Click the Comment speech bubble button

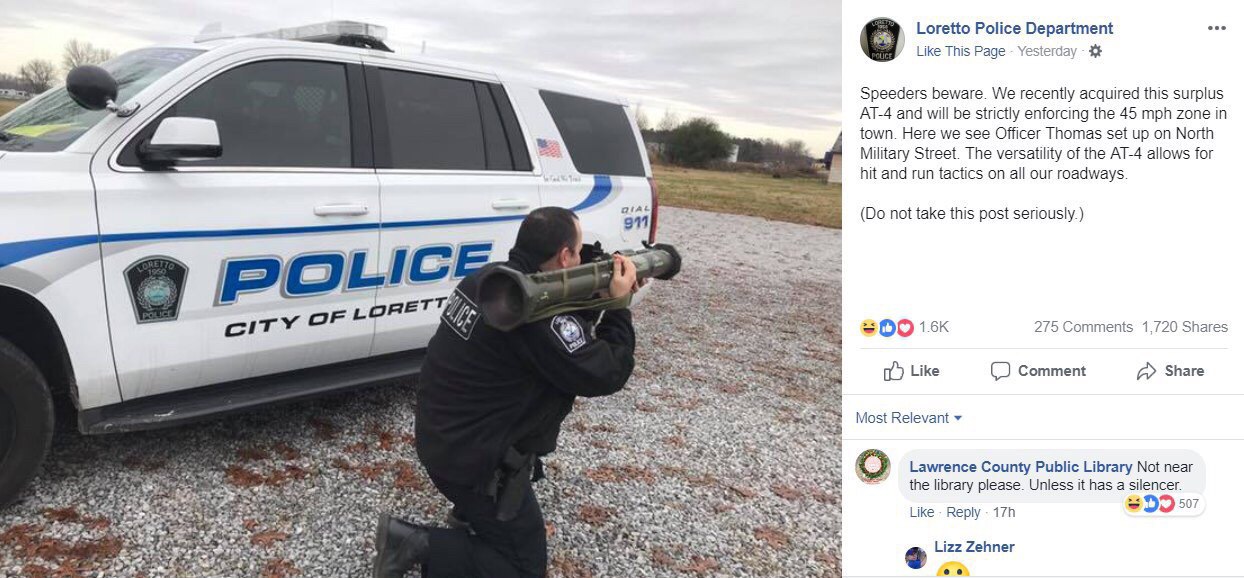click(x=1038, y=371)
